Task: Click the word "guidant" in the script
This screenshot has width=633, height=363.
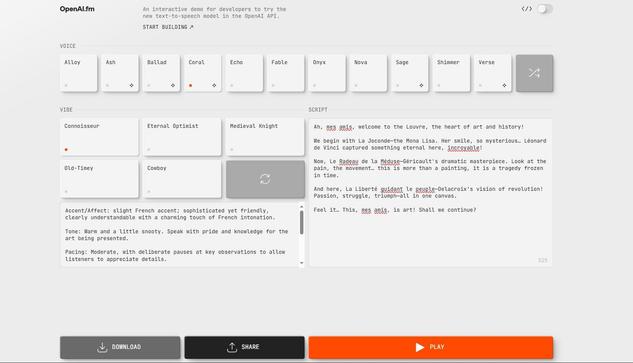Action: click(392, 189)
